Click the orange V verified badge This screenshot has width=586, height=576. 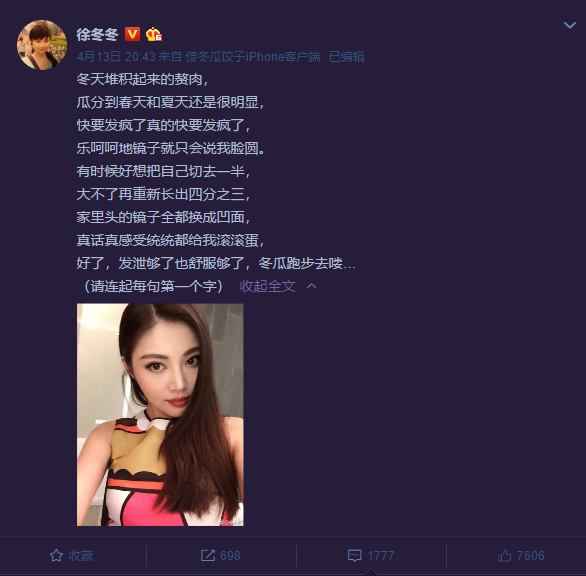(132, 34)
